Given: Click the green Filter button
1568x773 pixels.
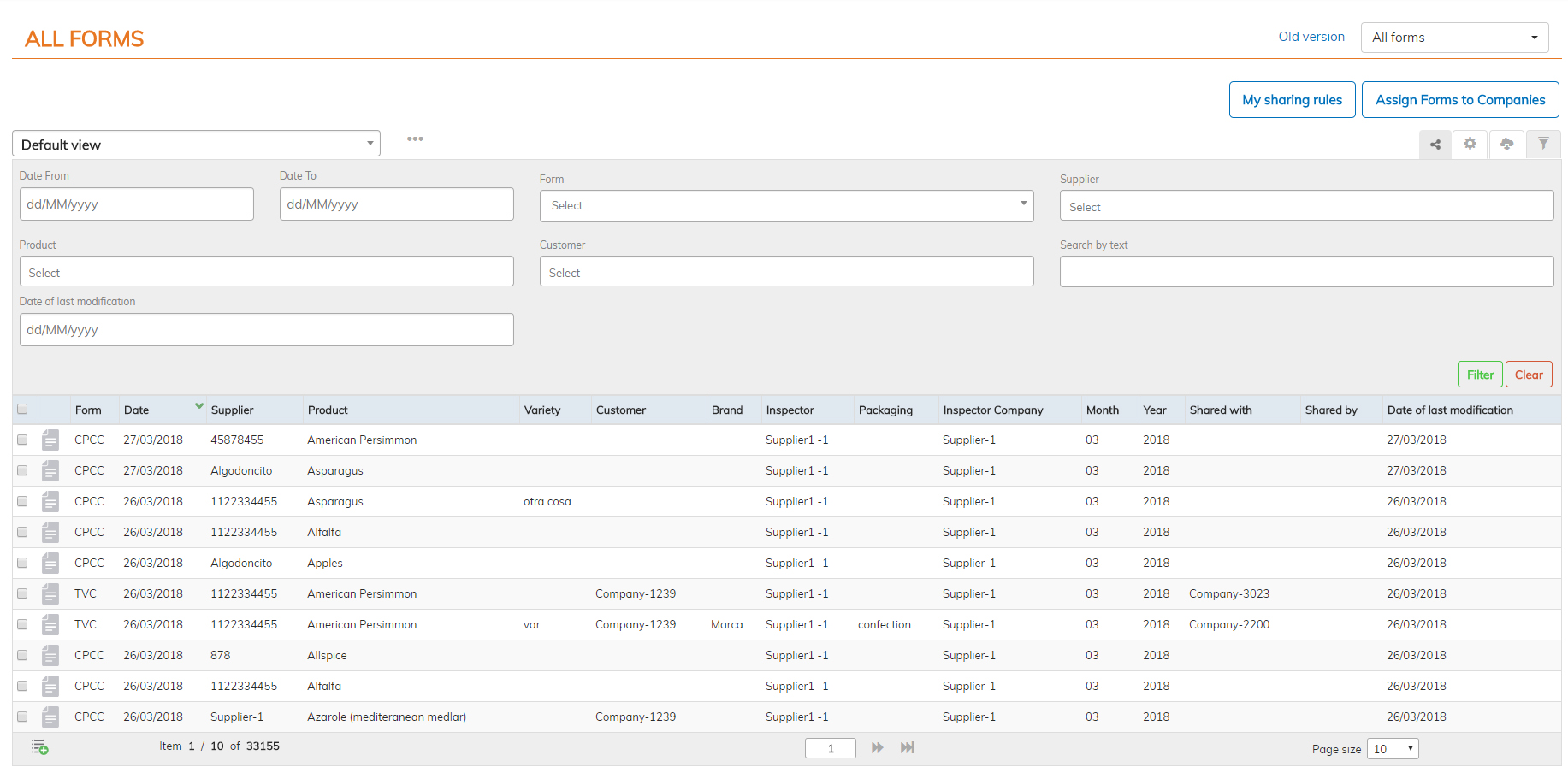Looking at the screenshot, I should point(1479,375).
